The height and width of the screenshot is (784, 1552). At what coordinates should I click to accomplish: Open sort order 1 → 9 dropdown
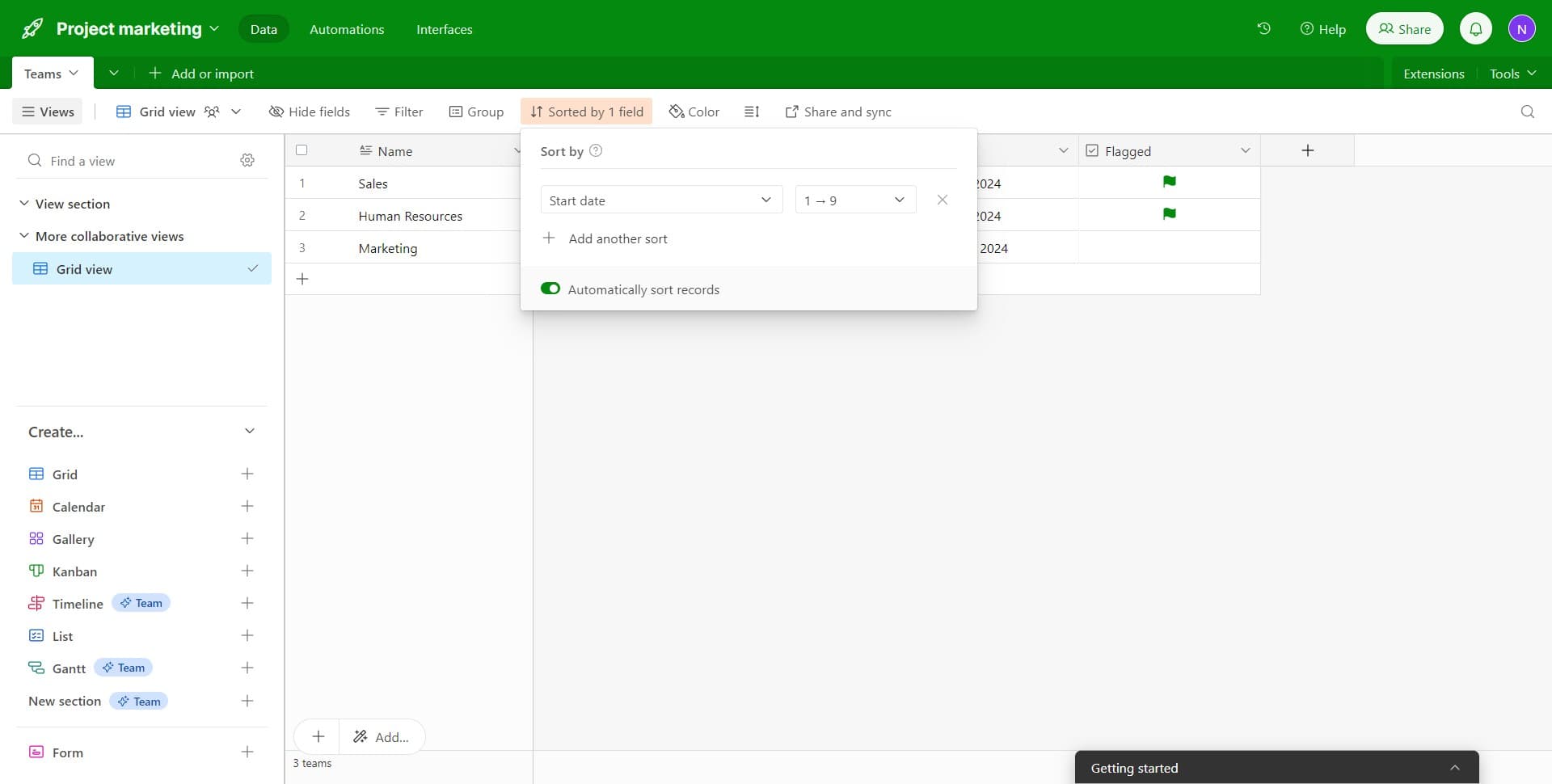click(x=854, y=200)
